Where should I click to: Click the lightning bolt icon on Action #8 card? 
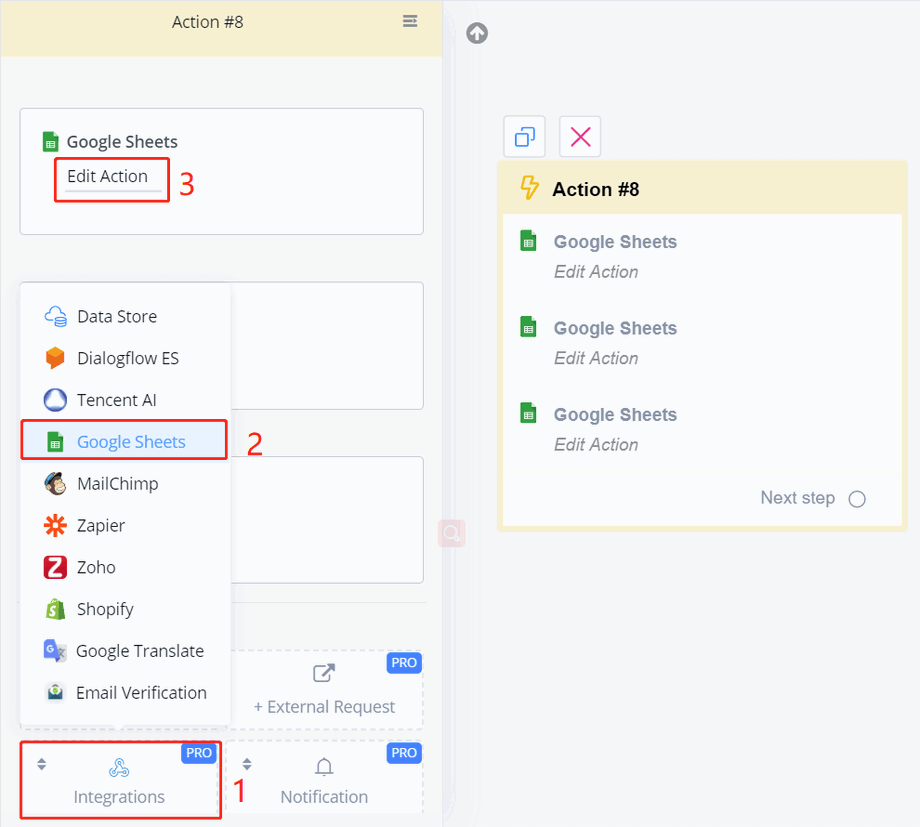(x=530, y=189)
